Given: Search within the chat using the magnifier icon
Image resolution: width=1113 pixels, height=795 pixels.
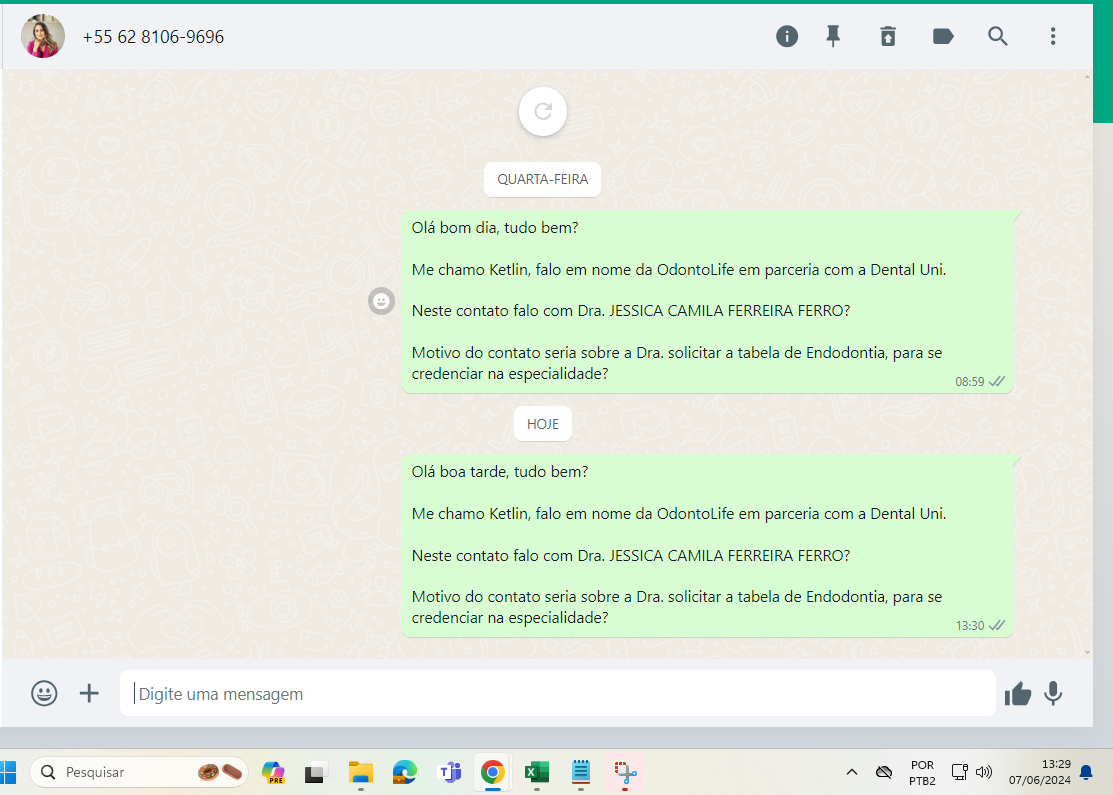Looking at the screenshot, I should pos(997,36).
